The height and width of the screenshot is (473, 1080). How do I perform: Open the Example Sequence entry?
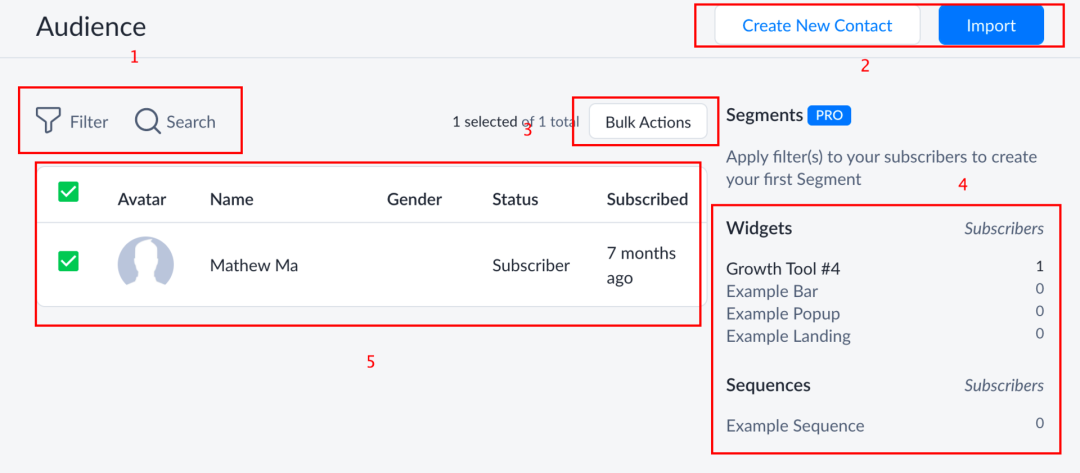point(795,425)
